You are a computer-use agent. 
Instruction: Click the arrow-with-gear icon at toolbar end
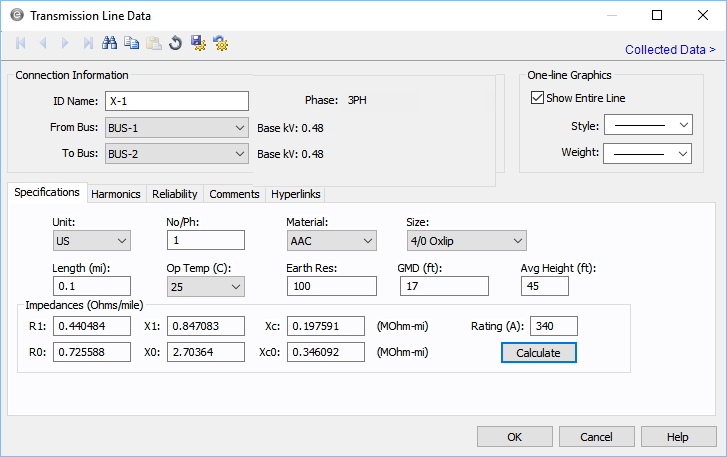point(220,43)
